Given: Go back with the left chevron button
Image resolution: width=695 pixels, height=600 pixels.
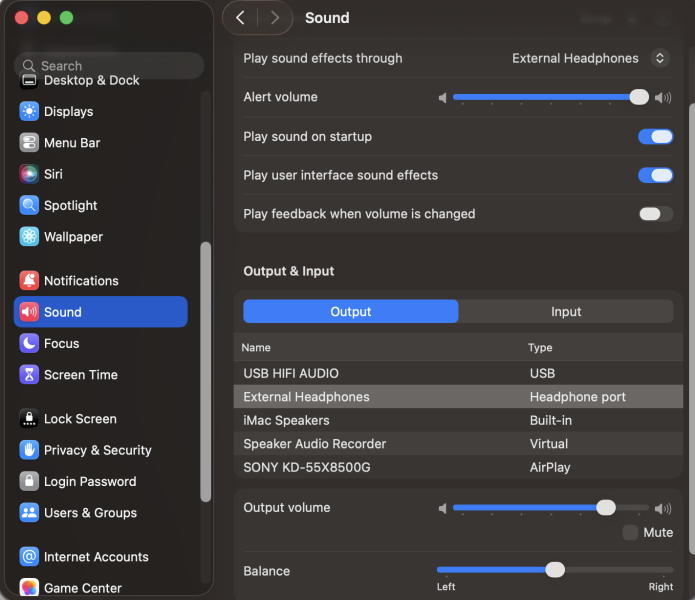Looking at the screenshot, I should [240, 18].
